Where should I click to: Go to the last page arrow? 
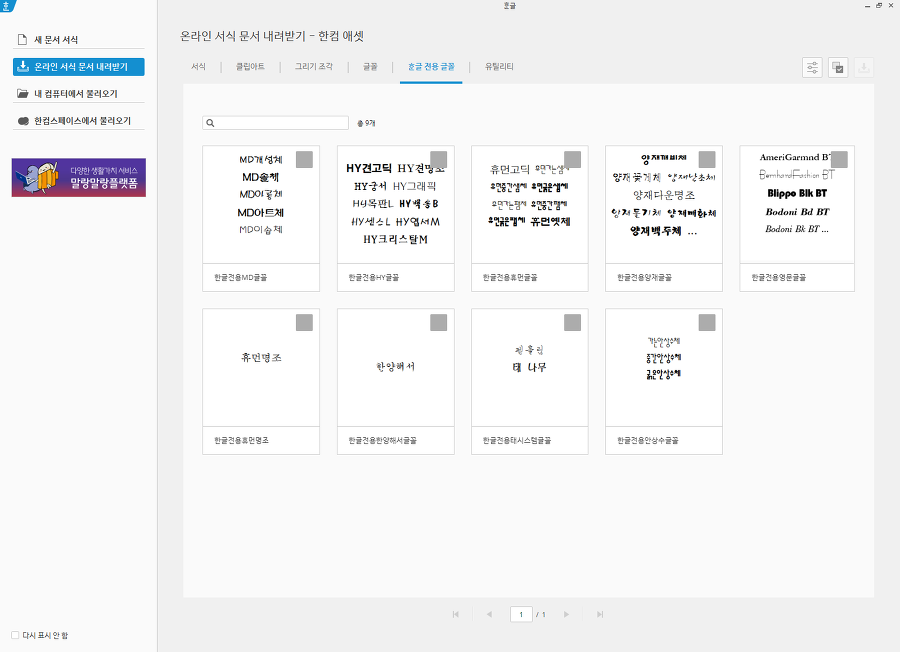coord(600,614)
